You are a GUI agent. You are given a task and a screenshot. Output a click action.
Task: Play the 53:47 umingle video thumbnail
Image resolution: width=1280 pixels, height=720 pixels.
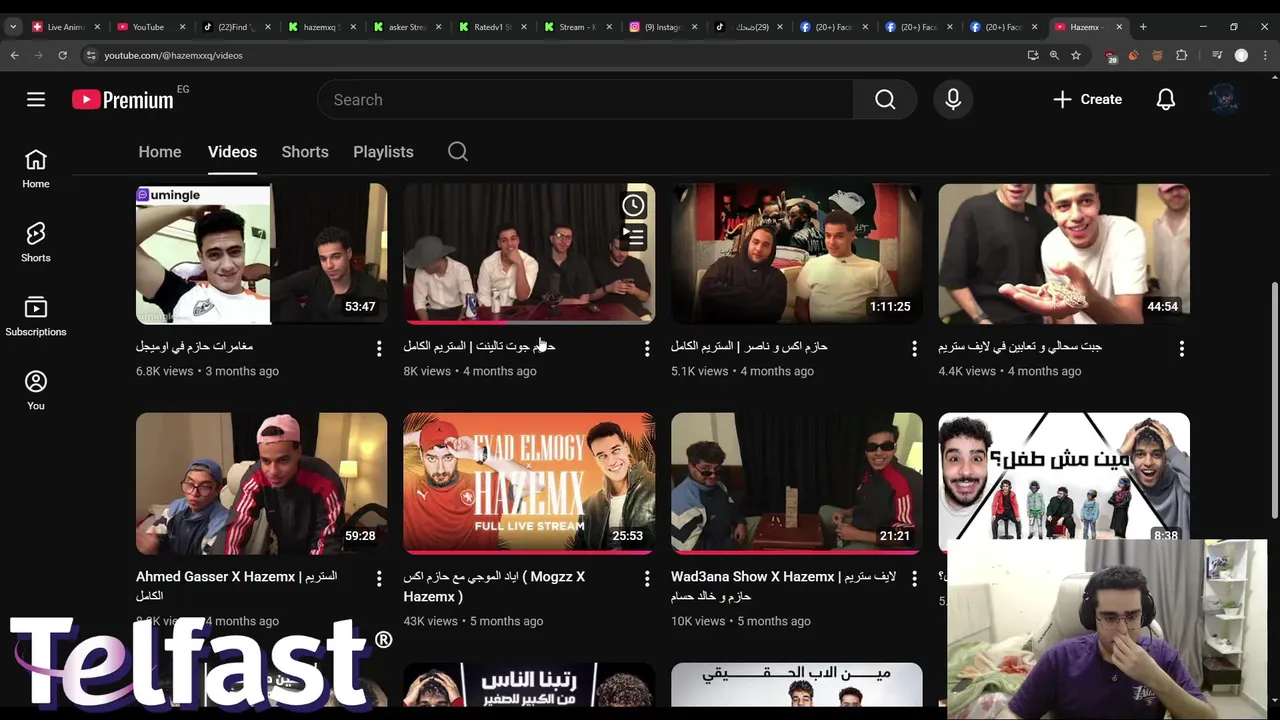261,254
